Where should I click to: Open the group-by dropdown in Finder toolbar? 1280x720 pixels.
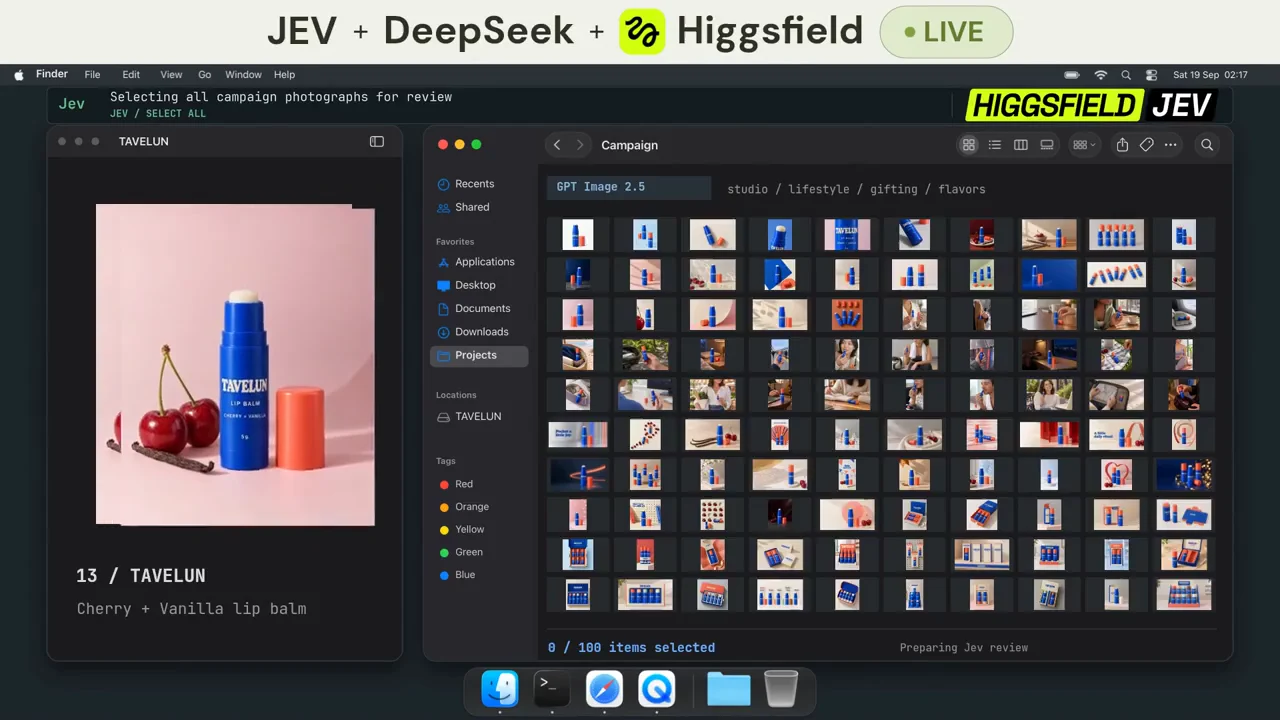(x=1084, y=145)
